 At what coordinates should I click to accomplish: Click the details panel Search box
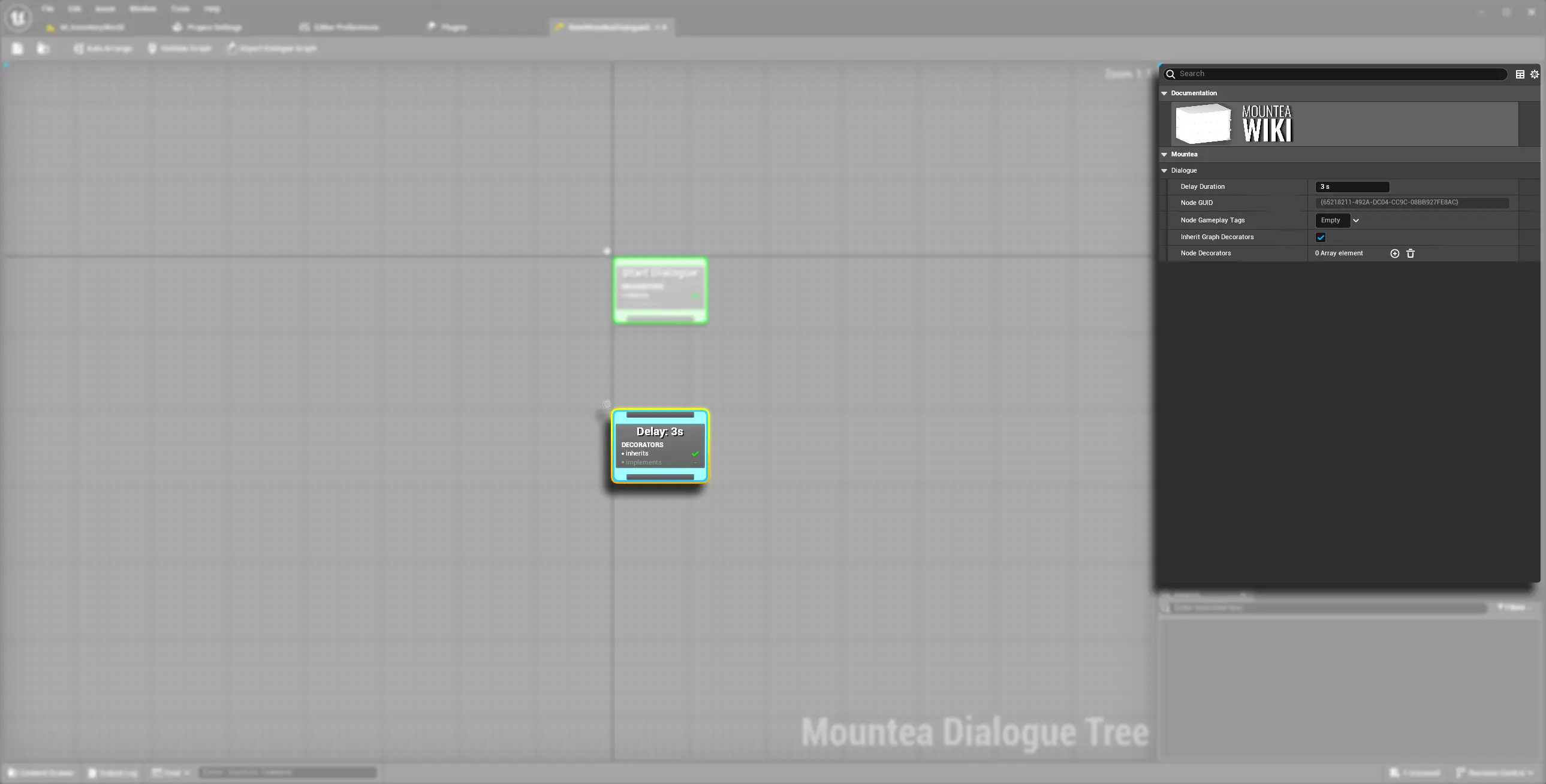tap(1339, 74)
